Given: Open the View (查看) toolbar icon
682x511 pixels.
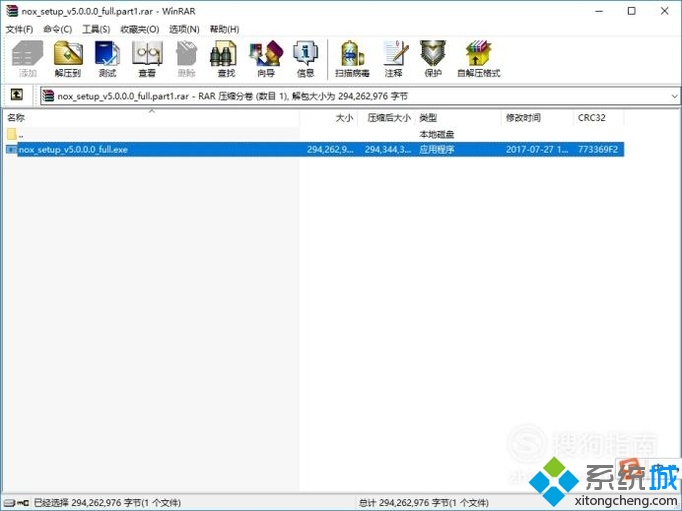Looking at the screenshot, I should tap(147, 59).
